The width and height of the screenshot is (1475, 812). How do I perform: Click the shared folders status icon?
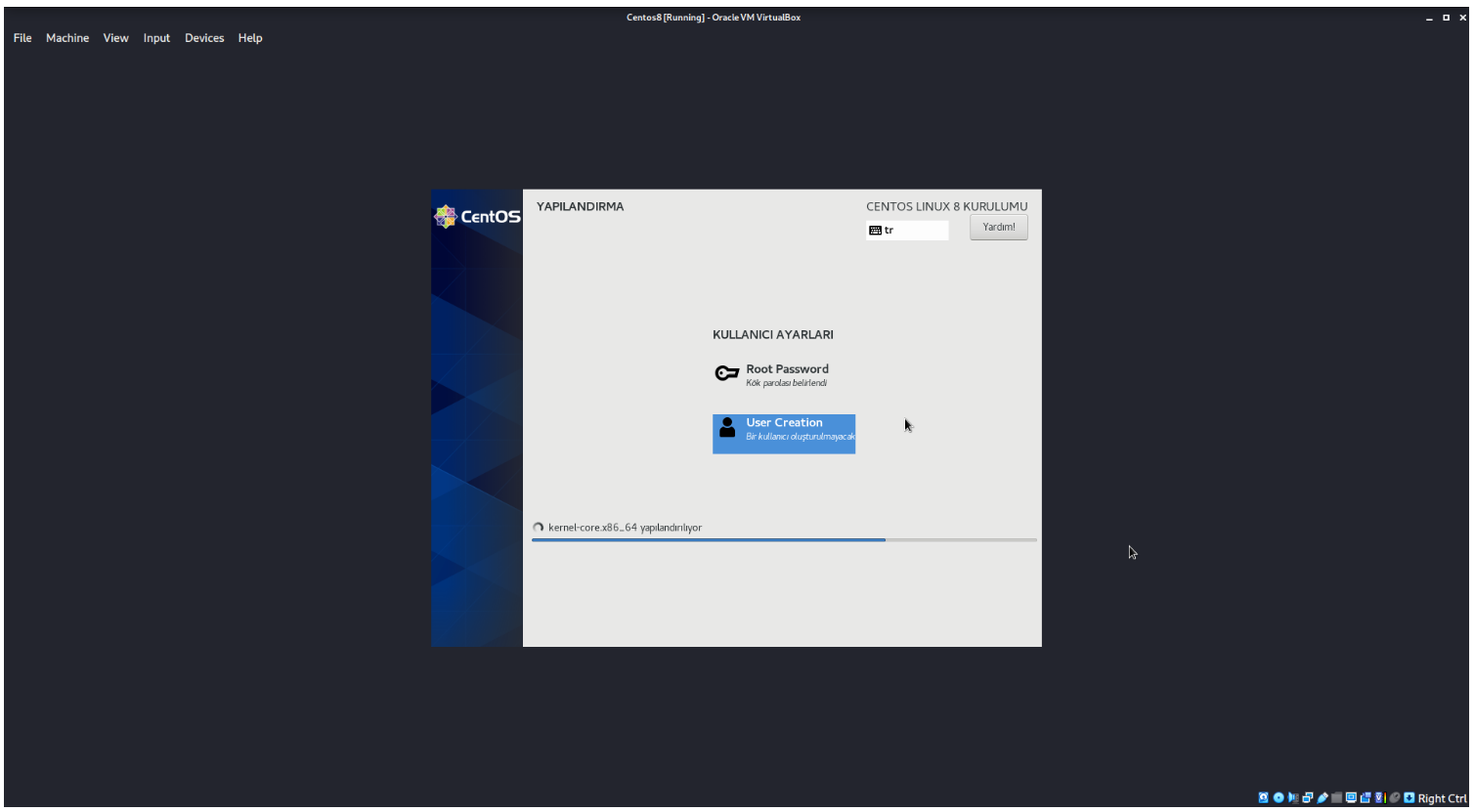(1336, 797)
